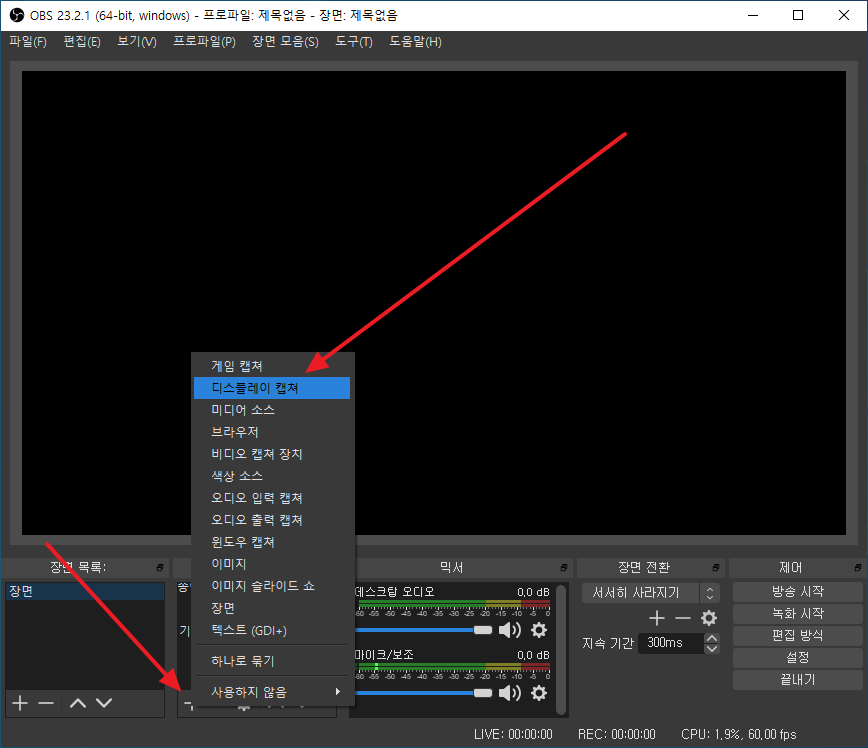The height and width of the screenshot is (748, 868).
Task: Undock the 믹서 panel
Action: coord(564,568)
